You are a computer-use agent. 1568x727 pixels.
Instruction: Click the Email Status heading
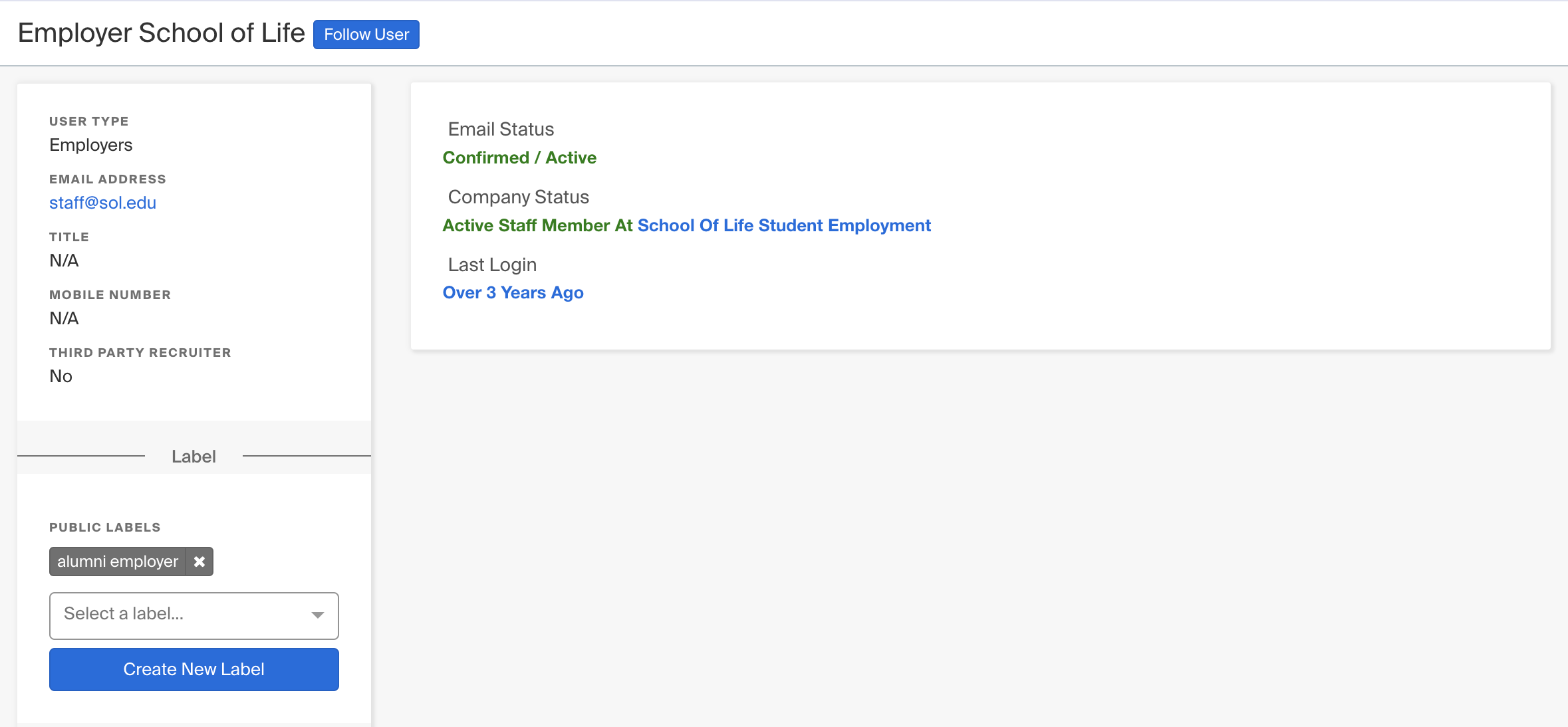pos(501,129)
